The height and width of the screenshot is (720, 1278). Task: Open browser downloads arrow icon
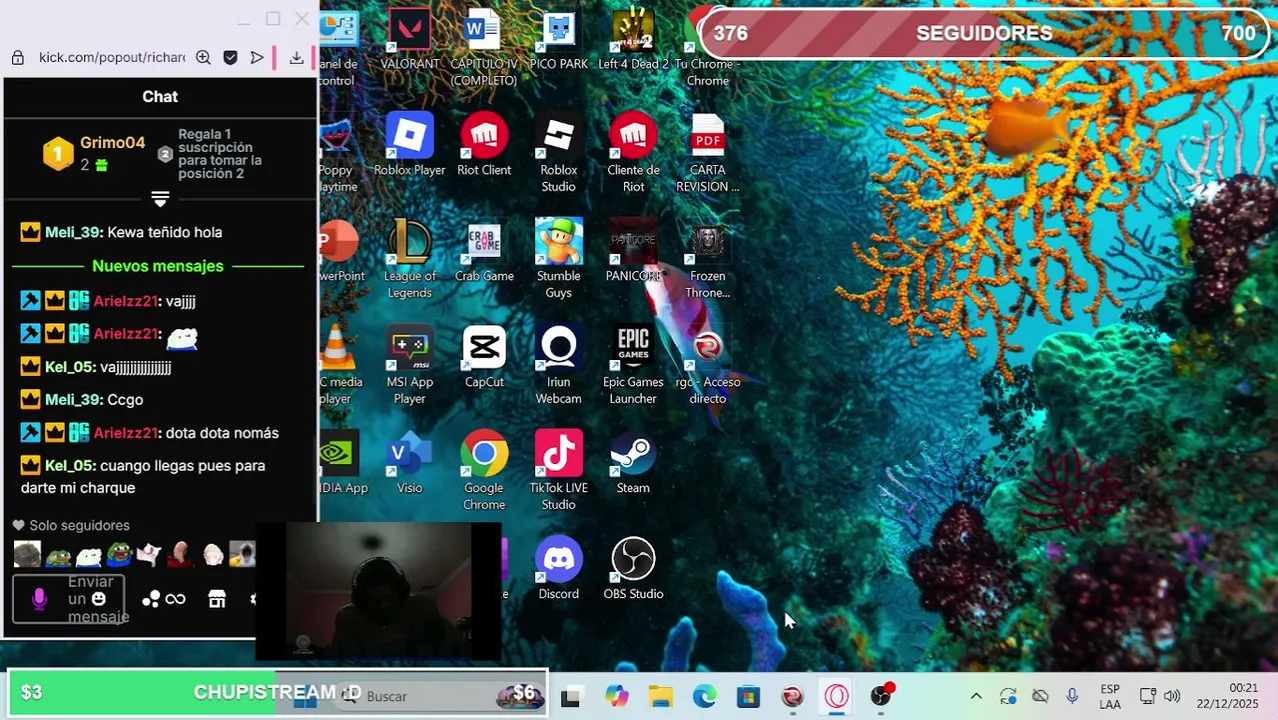tap(296, 58)
